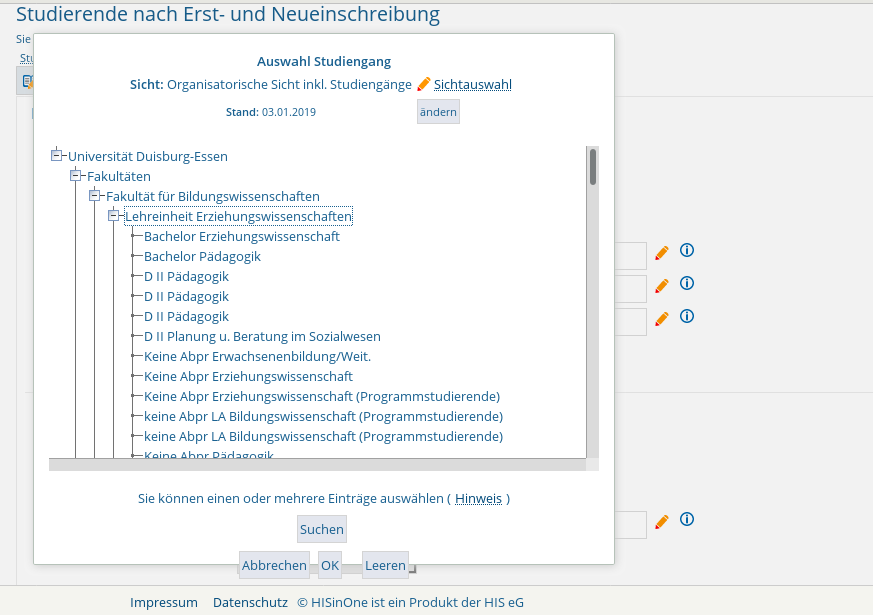Select D II Planung u. Beratung im Sozialwesen
Screen dimensions: 873x615
[262, 337]
